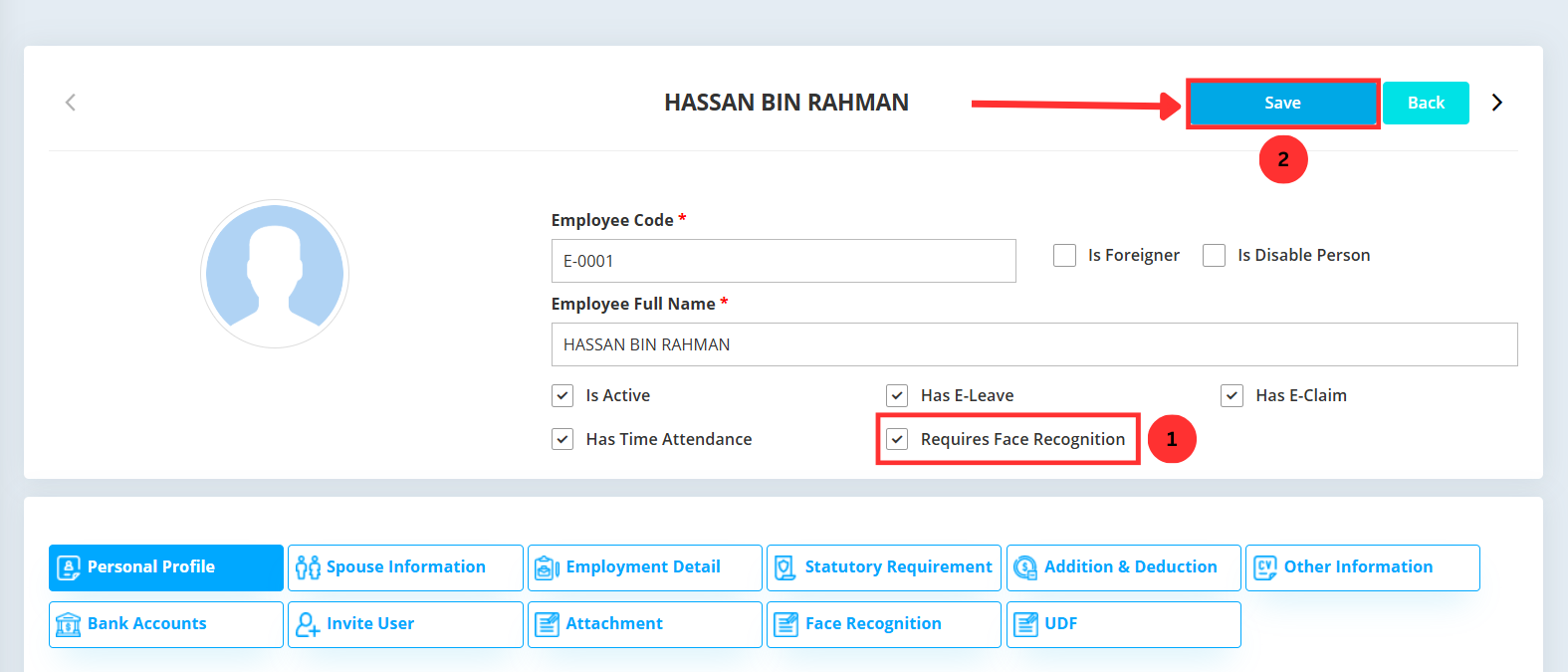1568x672 pixels.
Task: Toggle the Requires Face Recognition checkbox
Action: (x=897, y=439)
